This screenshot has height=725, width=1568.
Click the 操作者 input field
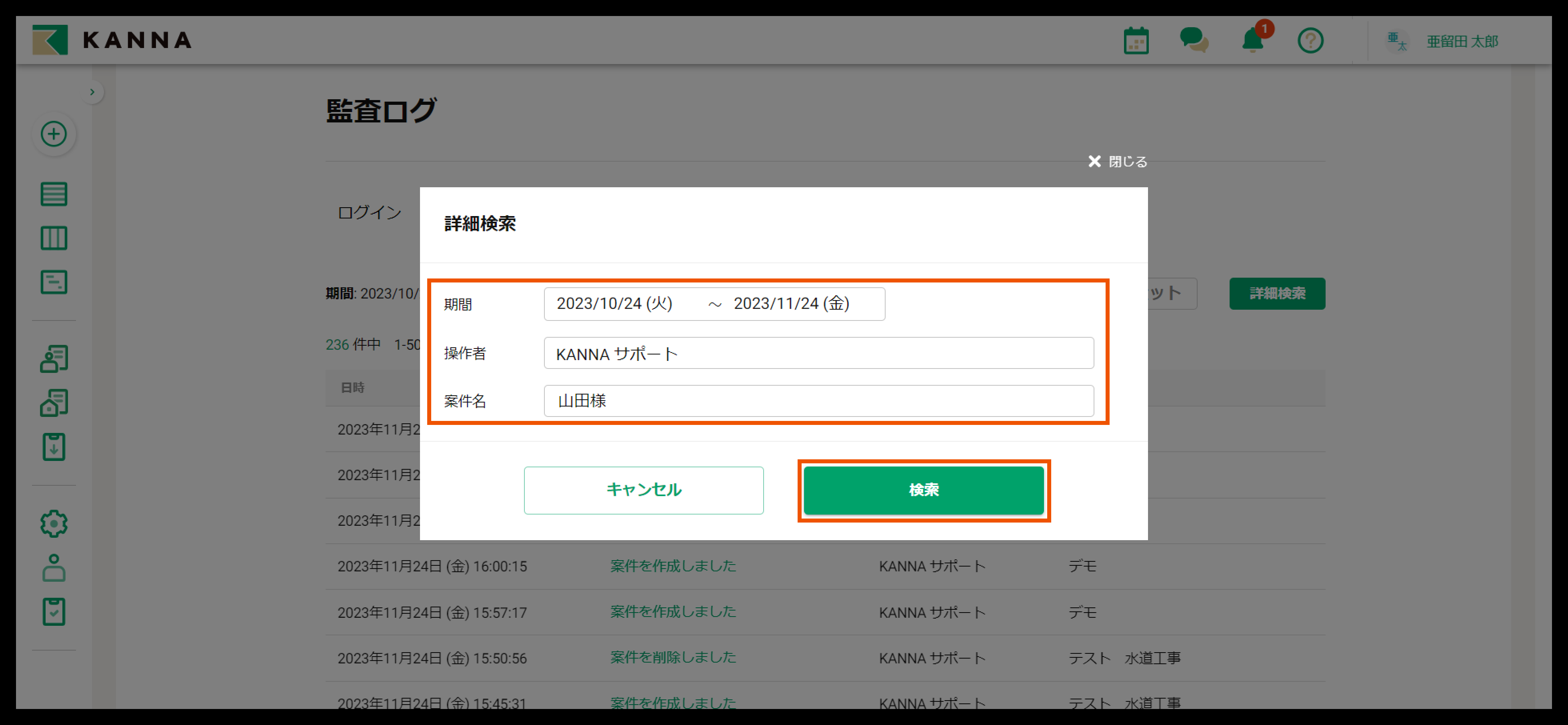coord(819,353)
